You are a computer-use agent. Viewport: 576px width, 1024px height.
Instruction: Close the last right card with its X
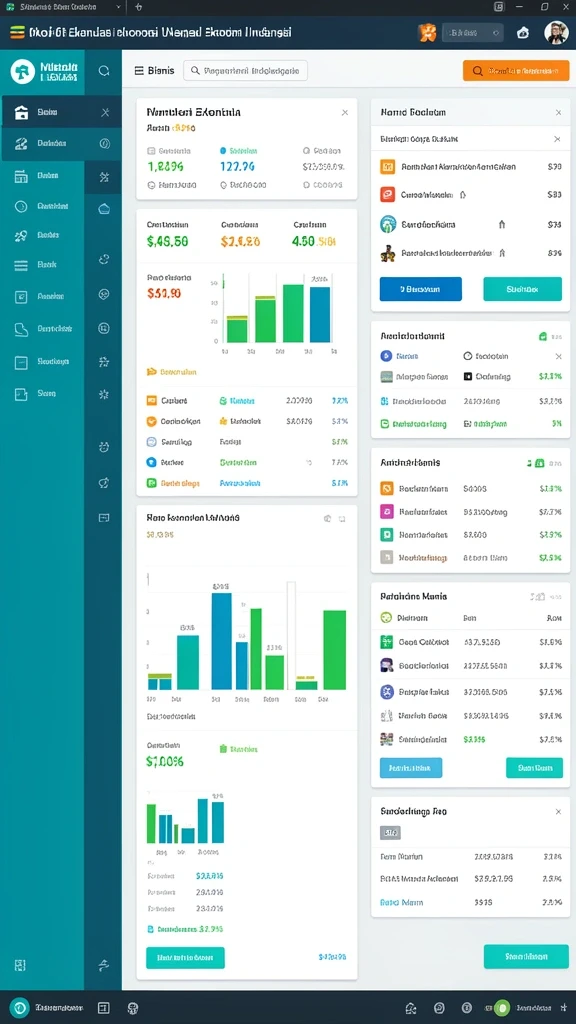click(558, 812)
